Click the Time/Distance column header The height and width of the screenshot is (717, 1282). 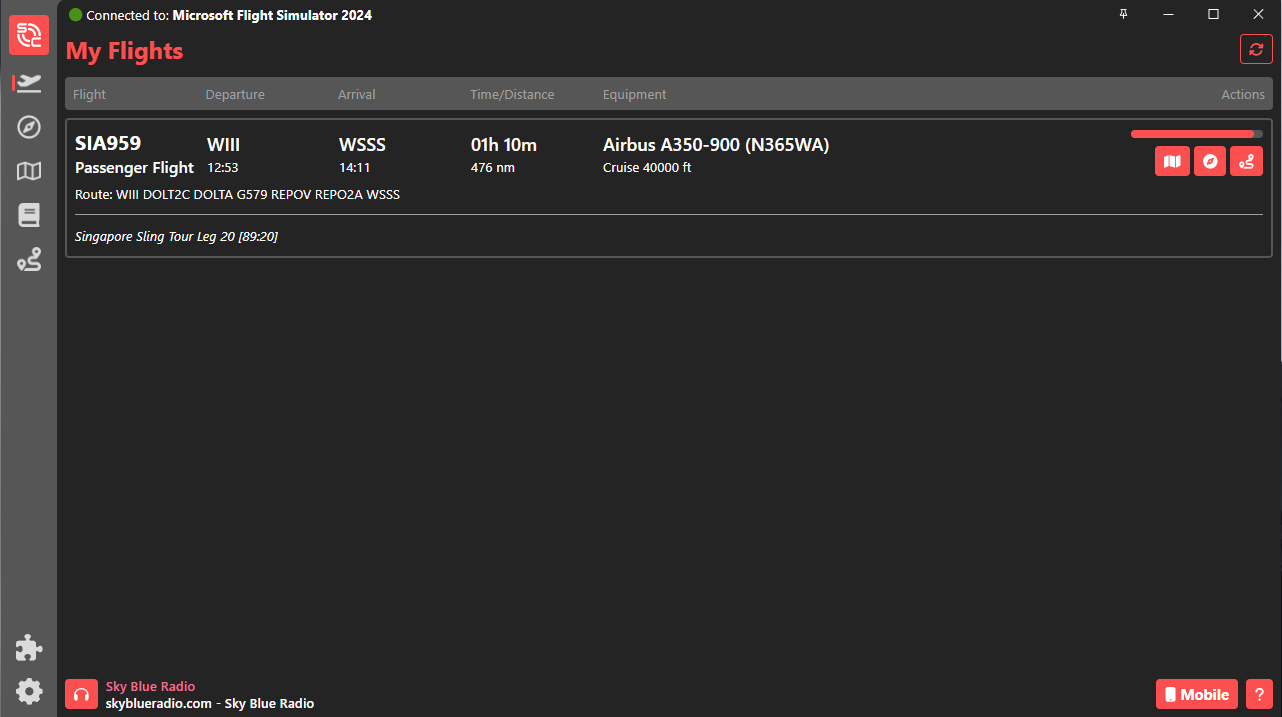[512, 95]
